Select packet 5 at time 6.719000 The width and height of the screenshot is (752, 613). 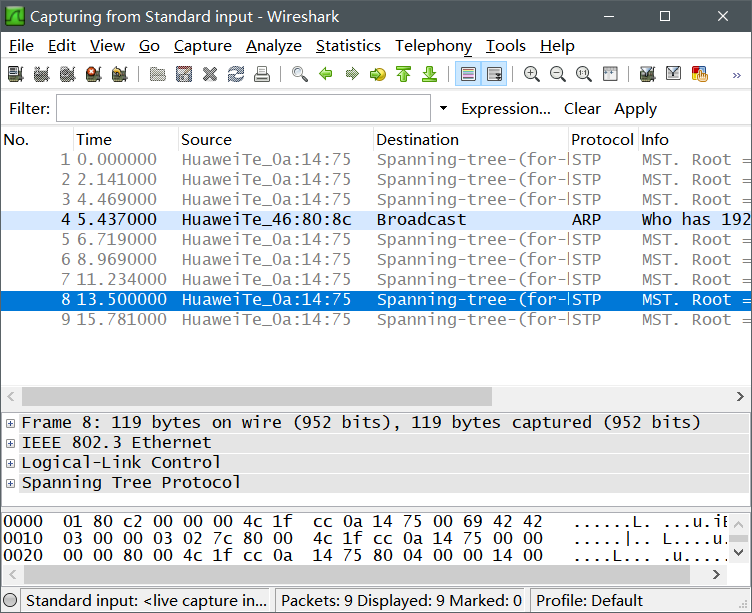pyautogui.click(x=376, y=239)
